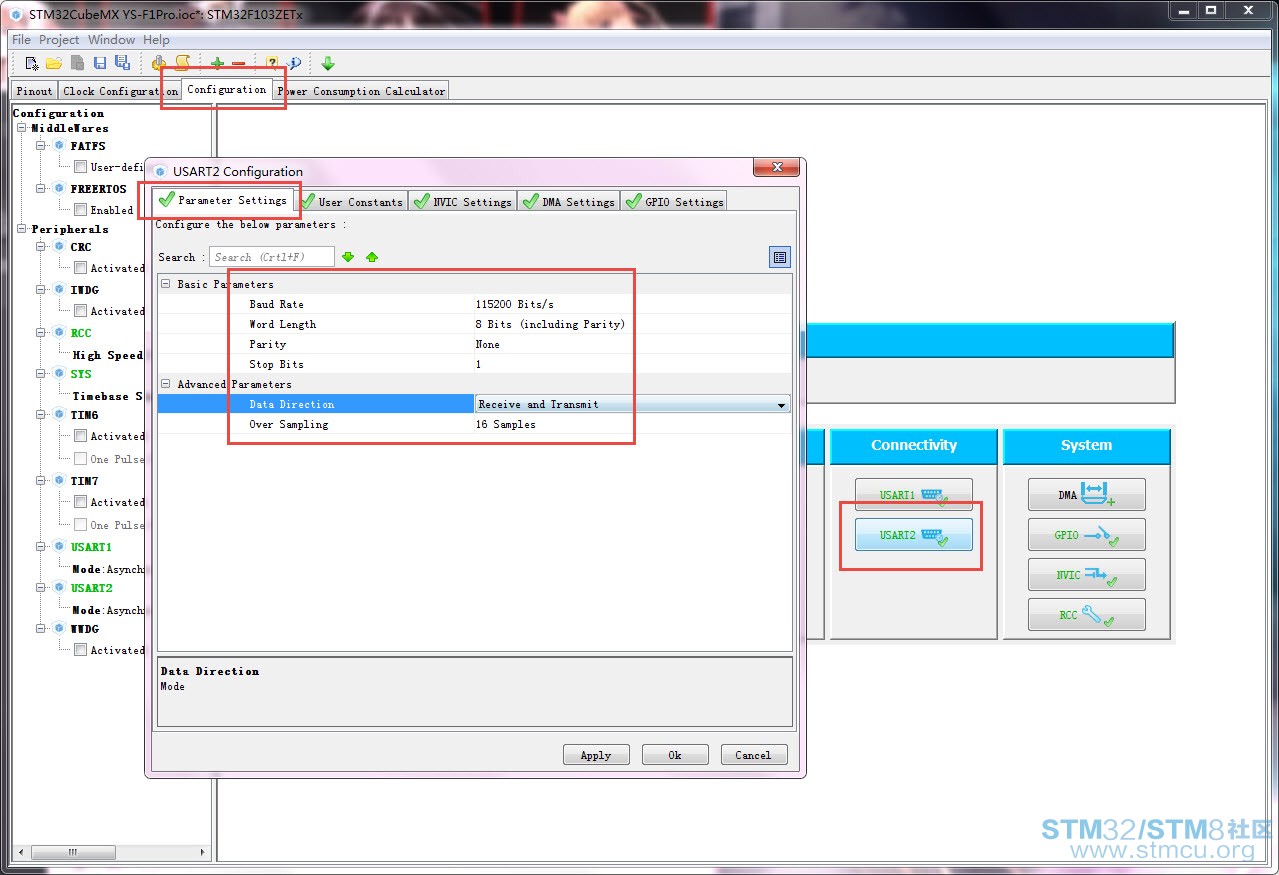Collapse Peripherals tree node
1279x875 pixels.
point(22,229)
